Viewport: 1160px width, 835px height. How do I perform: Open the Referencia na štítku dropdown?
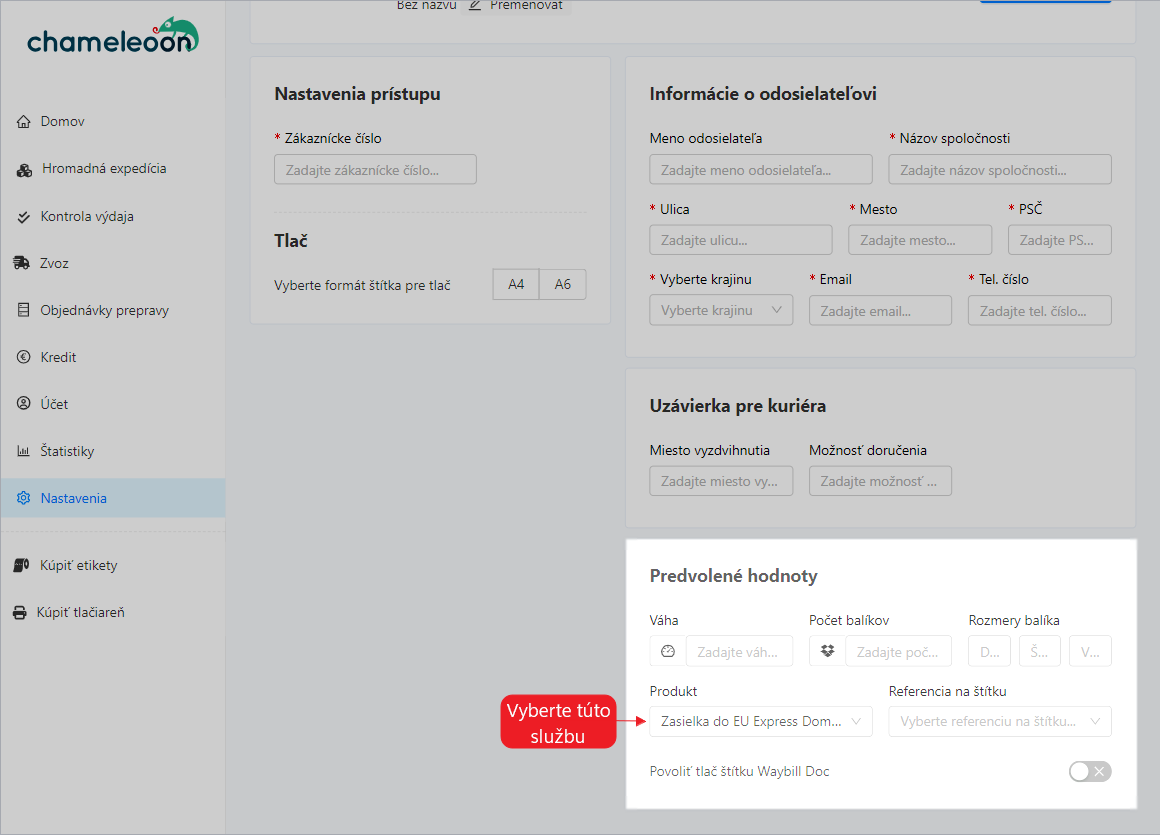(999, 721)
